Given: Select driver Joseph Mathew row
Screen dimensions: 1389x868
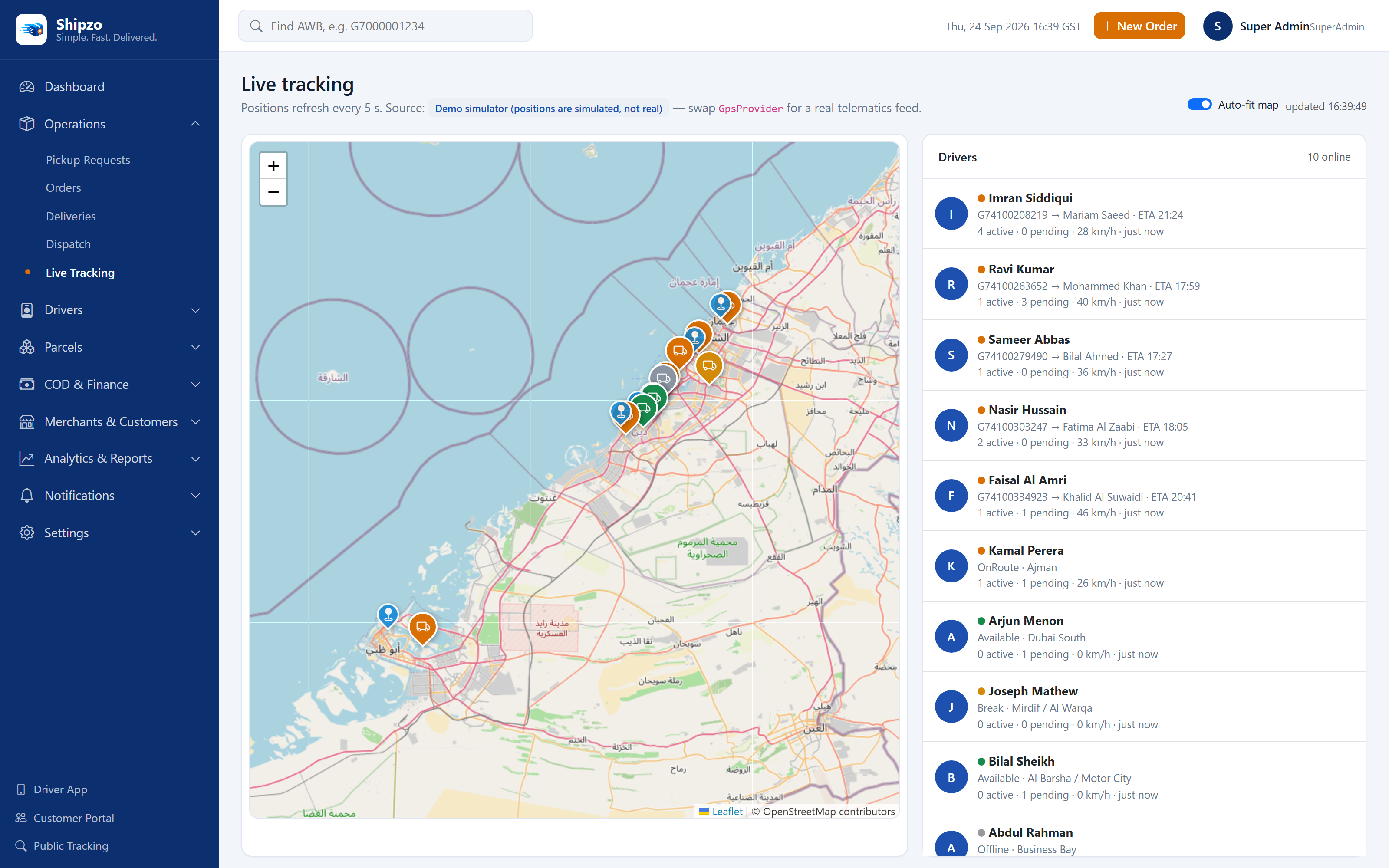Looking at the screenshot, I should [x=1143, y=707].
